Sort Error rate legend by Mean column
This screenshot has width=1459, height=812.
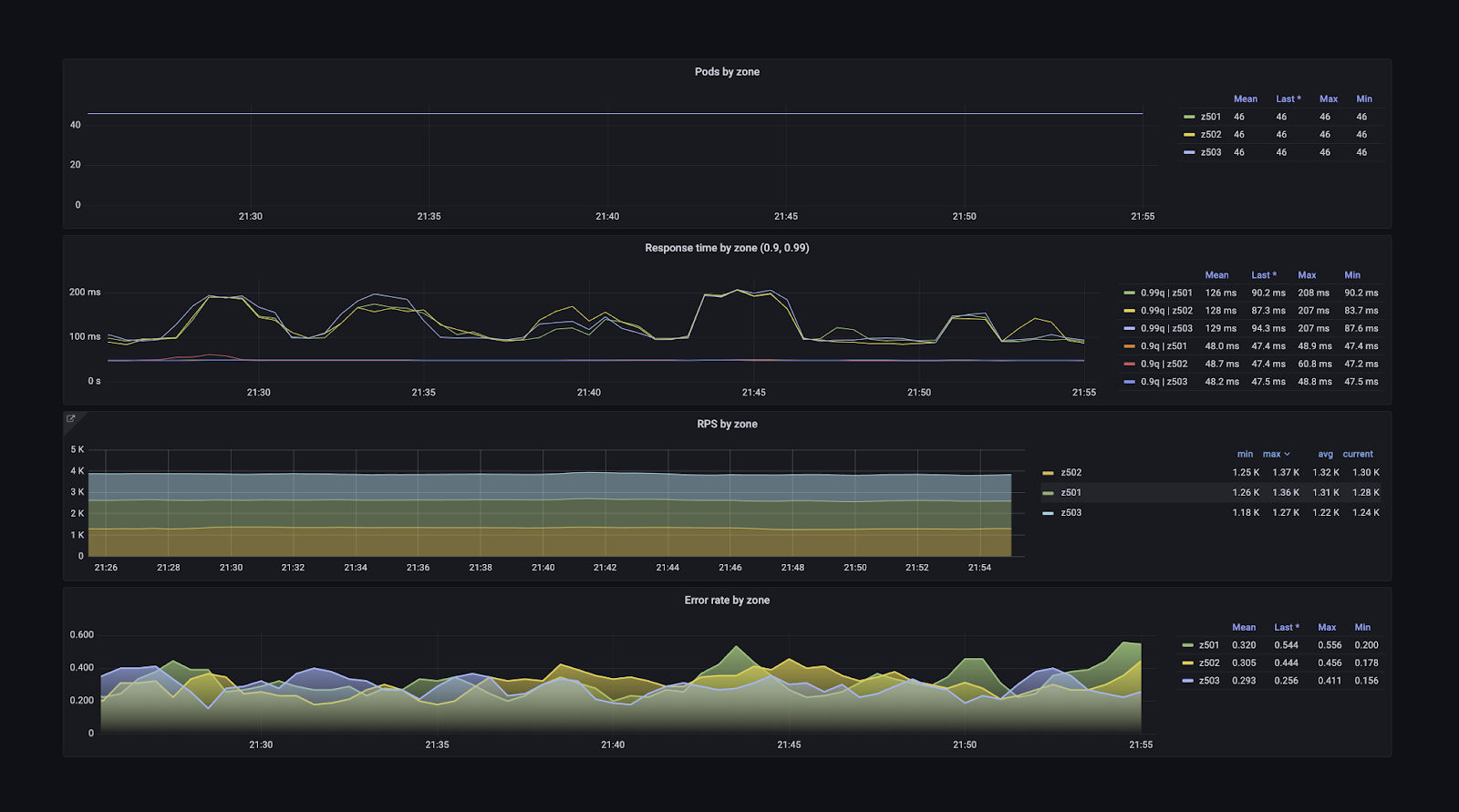tap(1244, 627)
